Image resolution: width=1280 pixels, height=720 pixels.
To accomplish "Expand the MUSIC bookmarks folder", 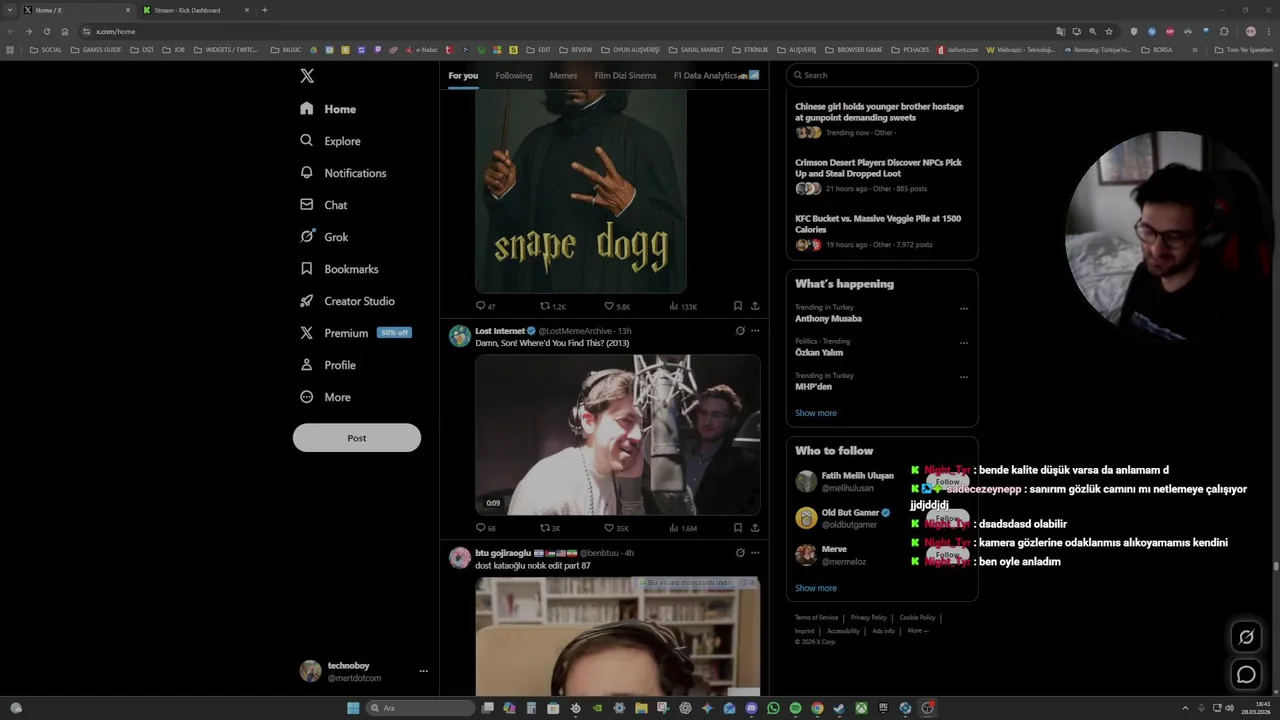I will (286, 49).
